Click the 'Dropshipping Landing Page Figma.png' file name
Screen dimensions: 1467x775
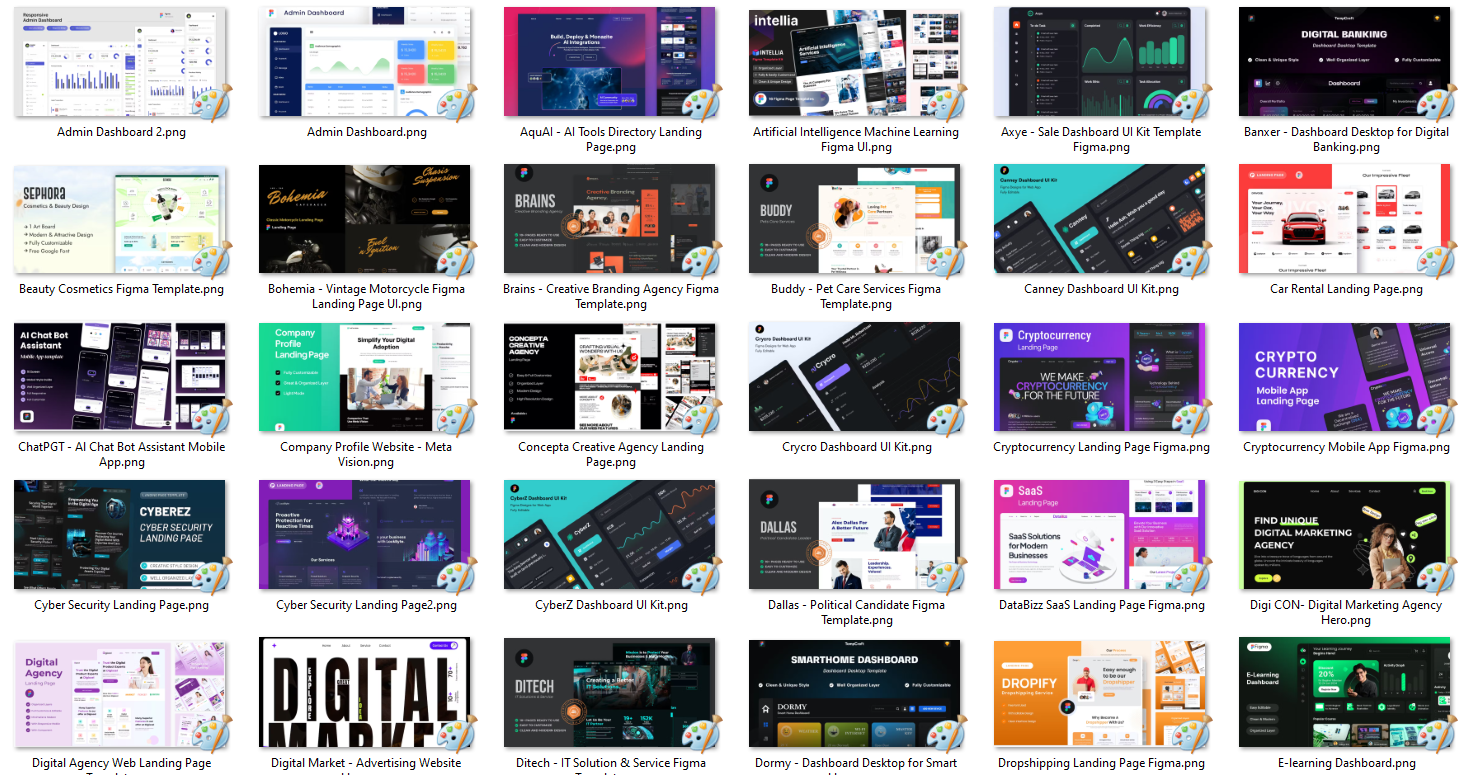click(1100, 763)
